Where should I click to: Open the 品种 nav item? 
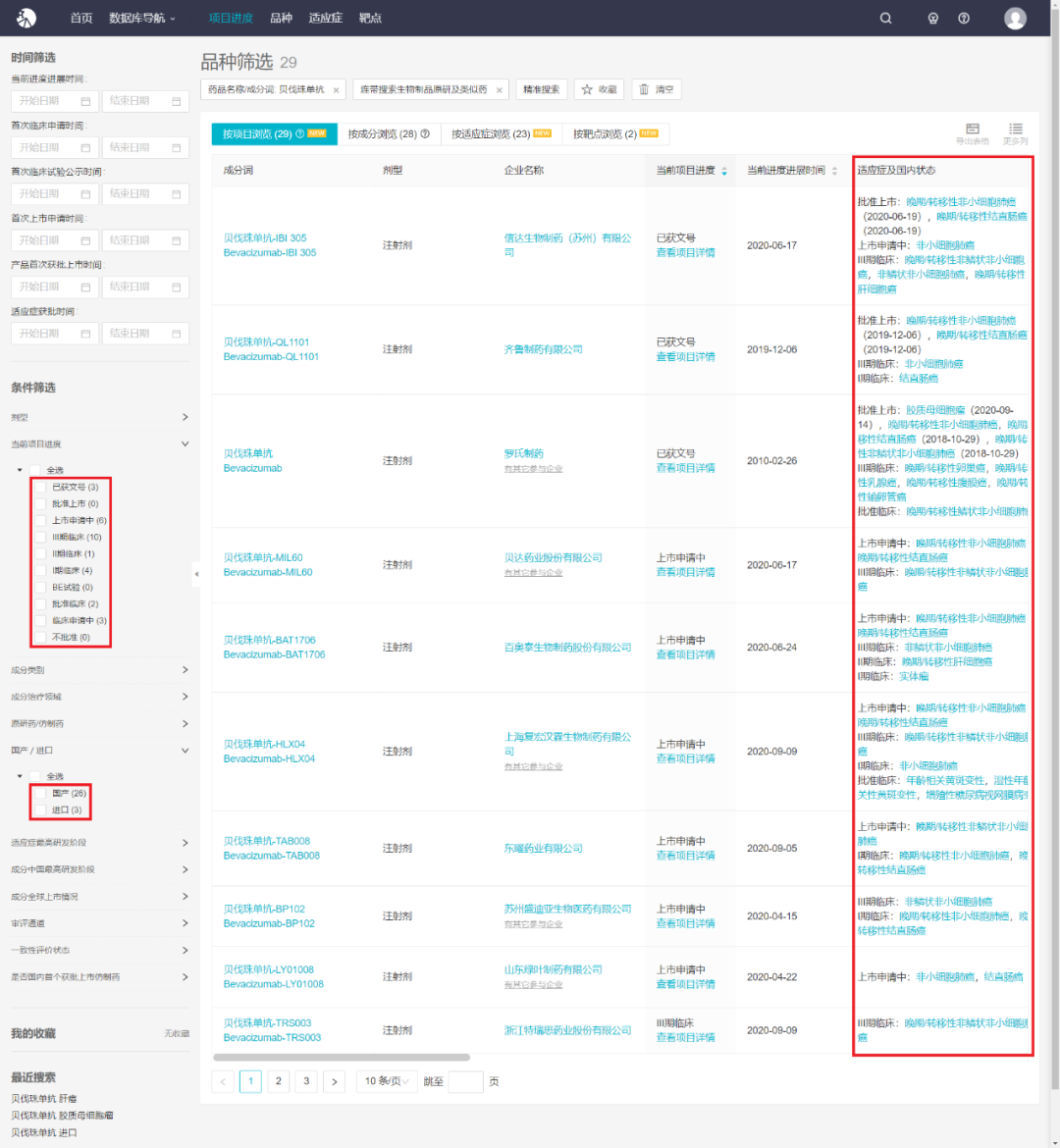coord(282,19)
